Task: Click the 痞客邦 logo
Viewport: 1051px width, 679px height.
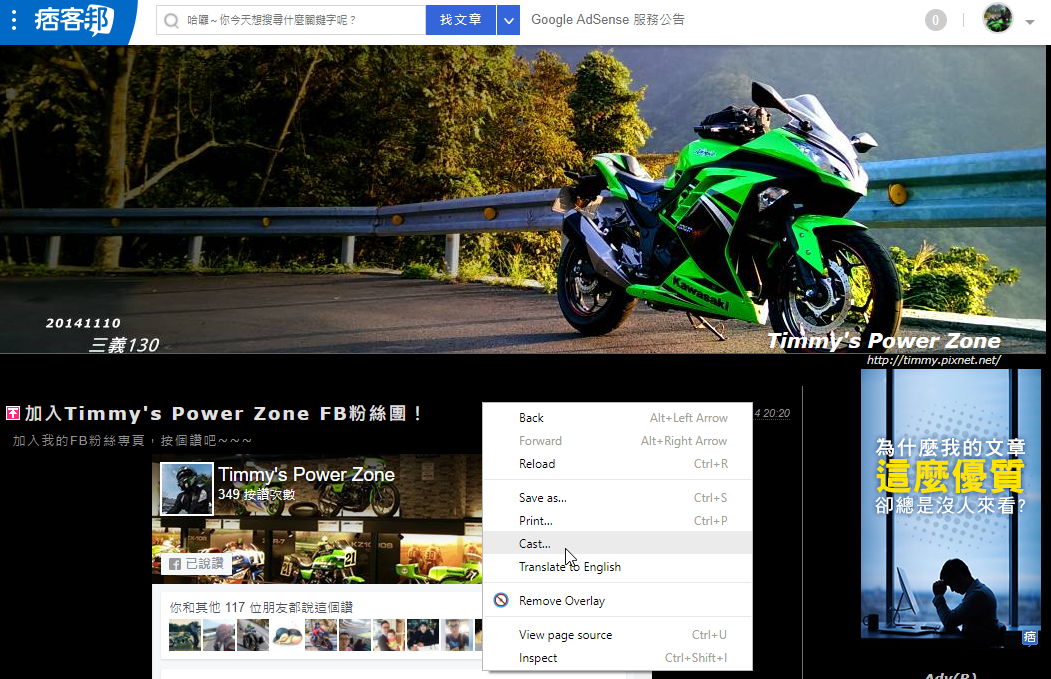Action: (74, 20)
